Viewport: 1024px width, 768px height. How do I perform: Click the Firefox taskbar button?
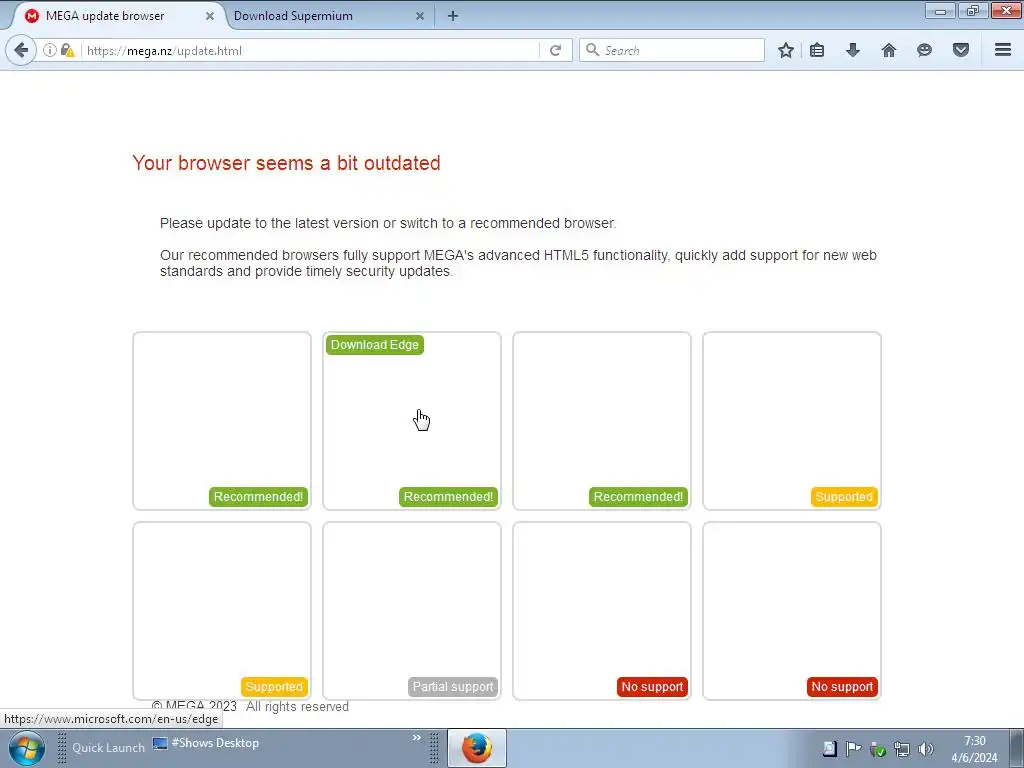click(x=477, y=748)
